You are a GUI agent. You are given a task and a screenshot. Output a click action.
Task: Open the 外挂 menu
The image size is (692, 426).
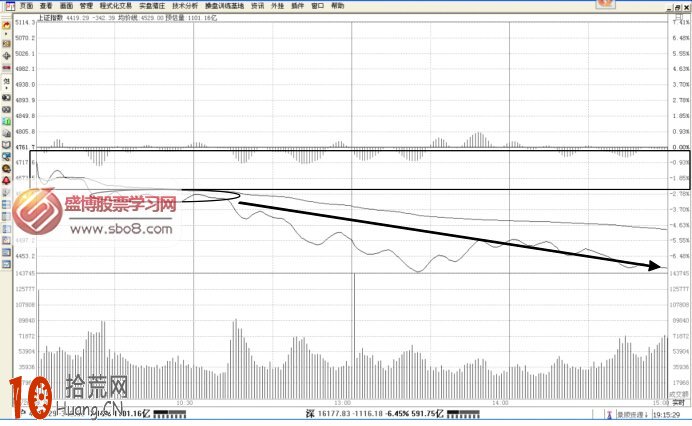(277, 6)
